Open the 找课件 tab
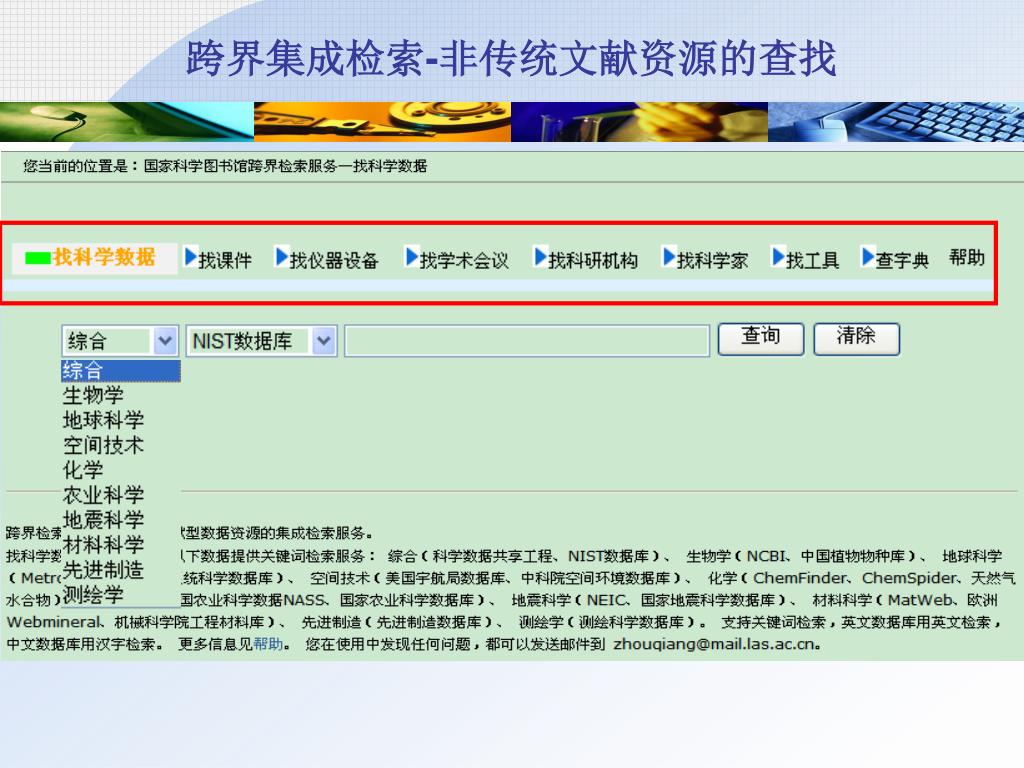Viewport: 1024px width, 768px height. point(225,260)
